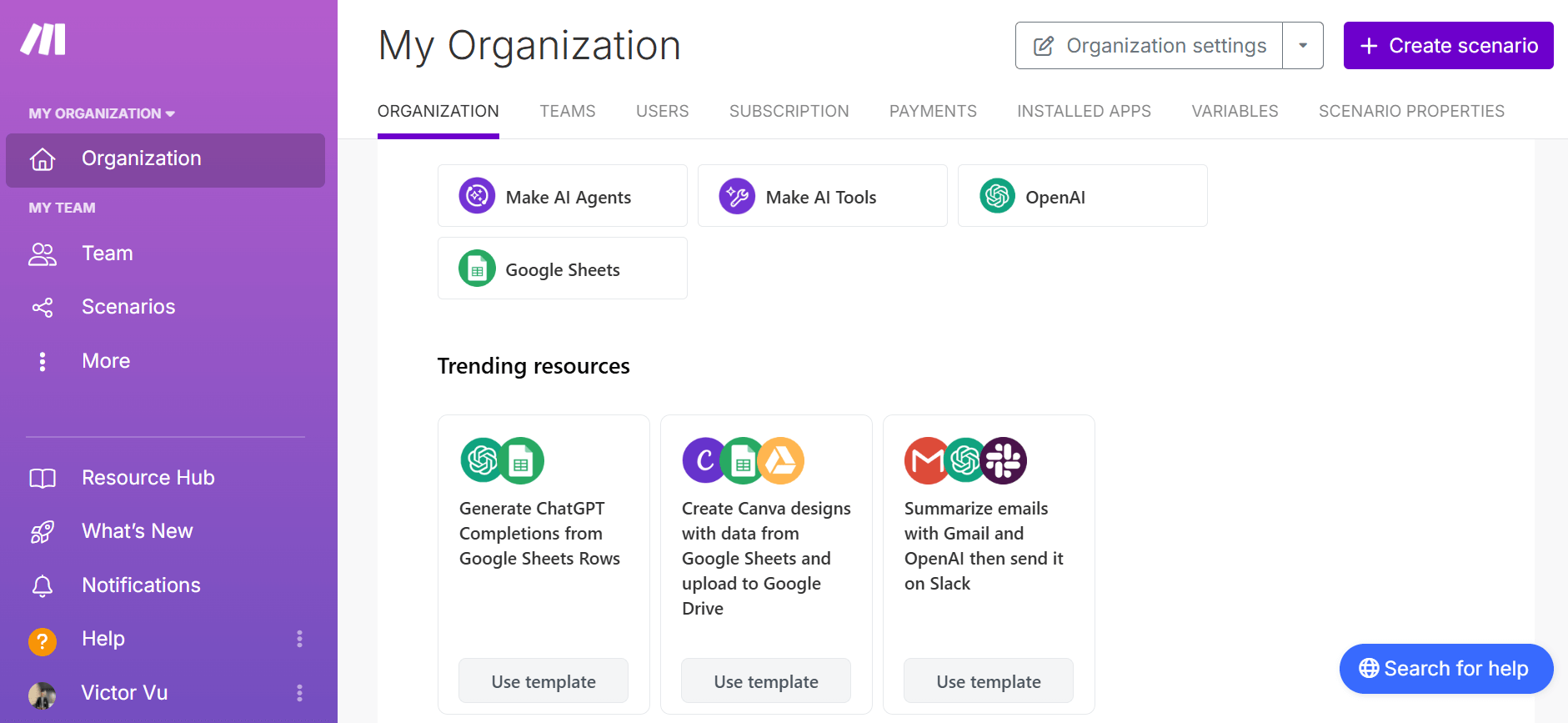
Task: Click the Generate ChatGPT Completions card title
Action: (x=539, y=534)
